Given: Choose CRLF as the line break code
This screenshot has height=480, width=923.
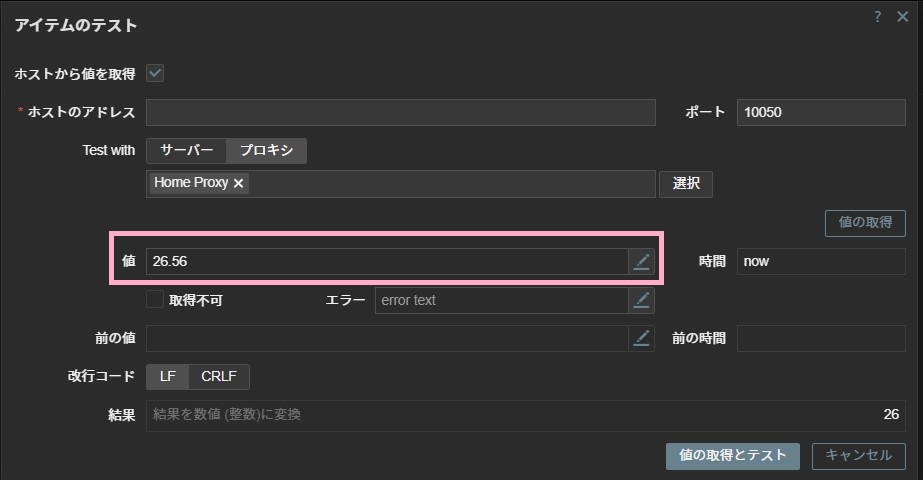Looking at the screenshot, I should [219, 377].
